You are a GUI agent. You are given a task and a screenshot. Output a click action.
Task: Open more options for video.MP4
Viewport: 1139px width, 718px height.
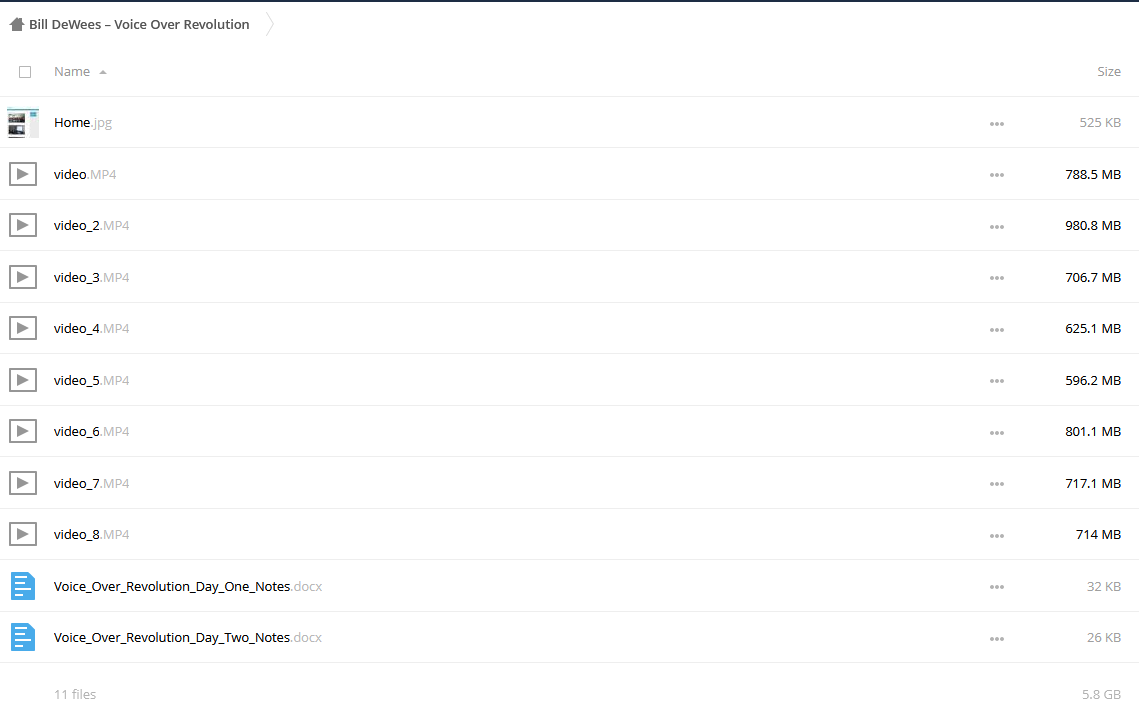(x=997, y=175)
